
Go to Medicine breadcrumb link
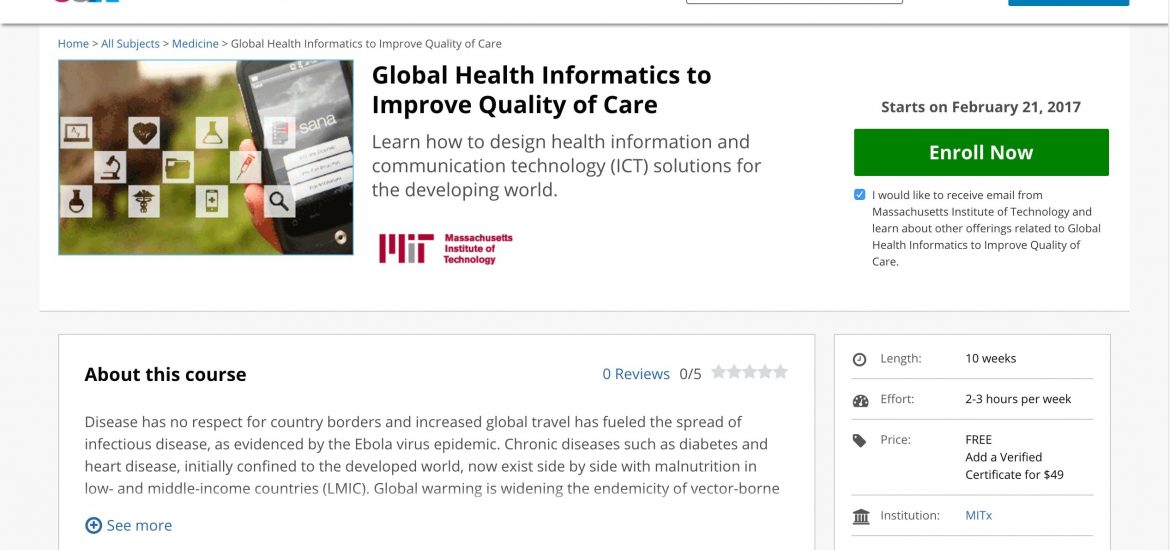[195, 44]
